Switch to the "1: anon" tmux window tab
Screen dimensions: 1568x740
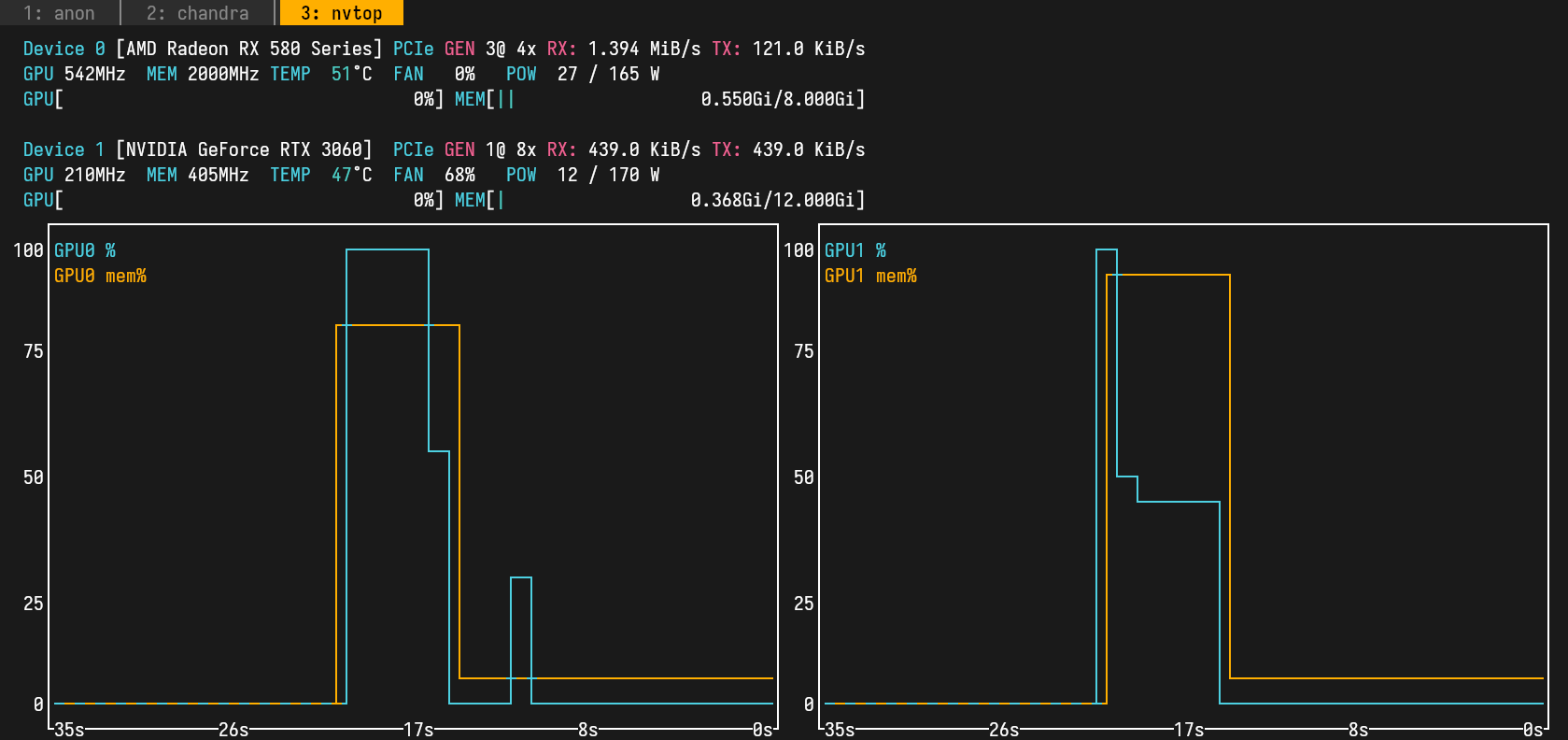[x=59, y=13]
